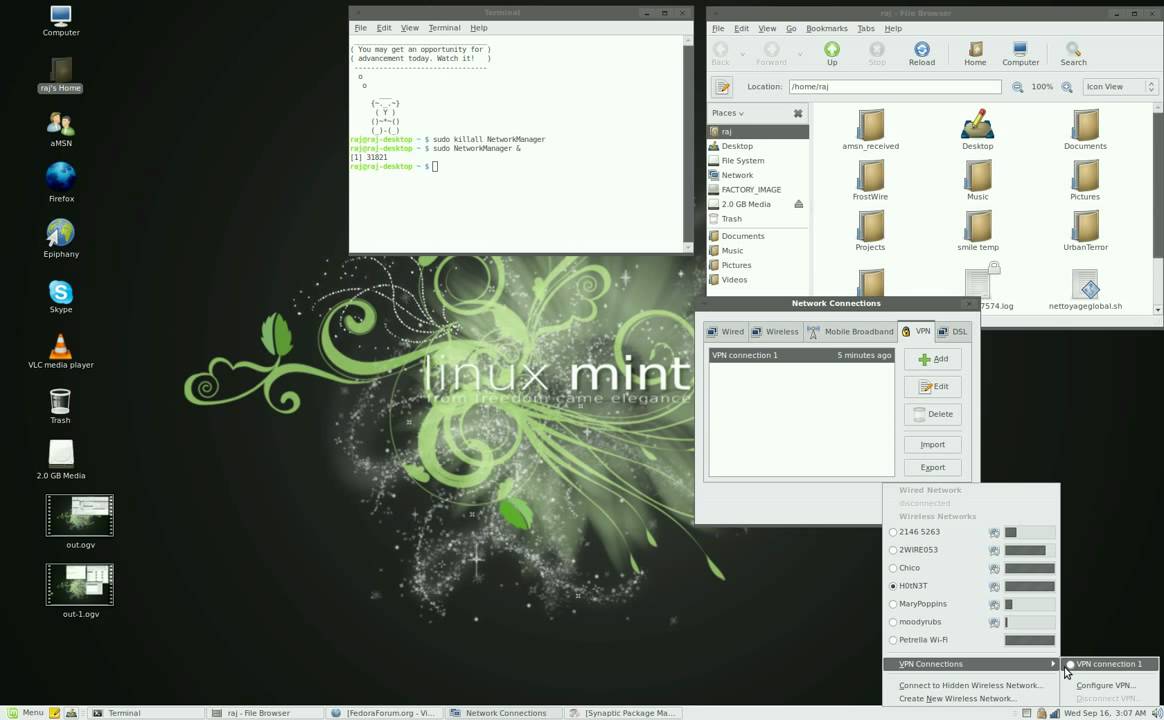
Task: Select File System in Places sidebar
Action: point(743,161)
